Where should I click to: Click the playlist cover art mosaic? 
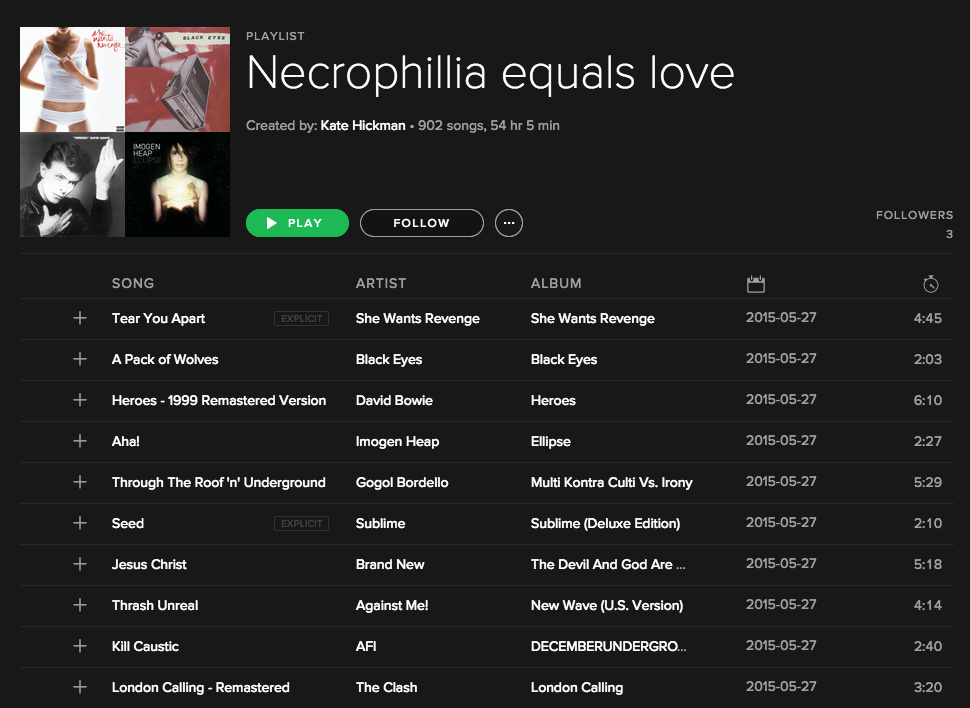125,132
